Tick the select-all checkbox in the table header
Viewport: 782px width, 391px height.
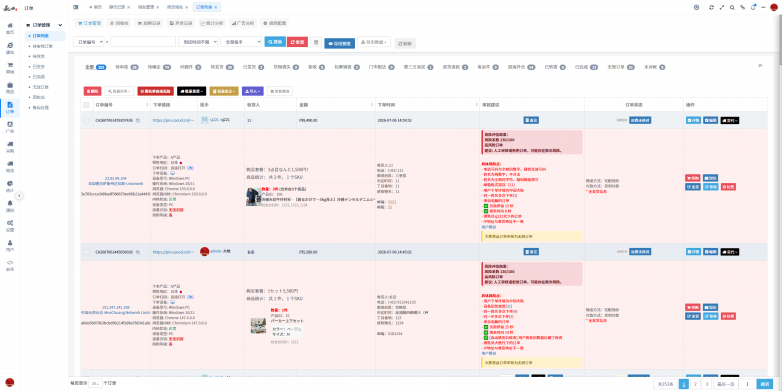(x=86, y=105)
